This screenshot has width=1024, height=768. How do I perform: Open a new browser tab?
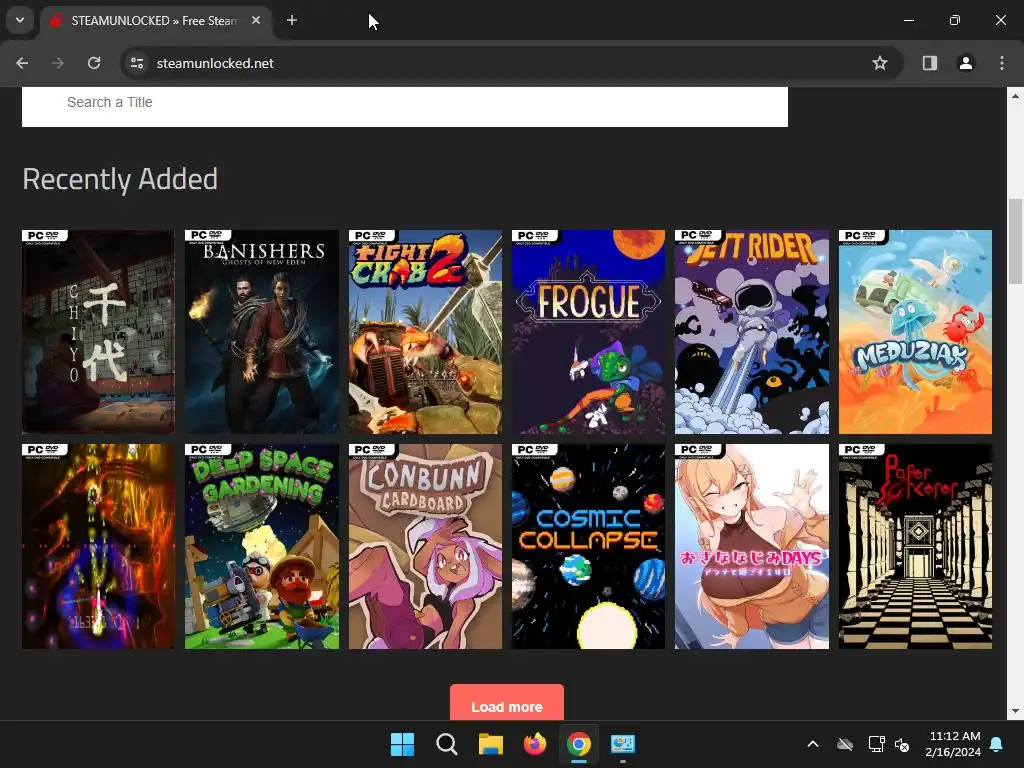[292, 21]
